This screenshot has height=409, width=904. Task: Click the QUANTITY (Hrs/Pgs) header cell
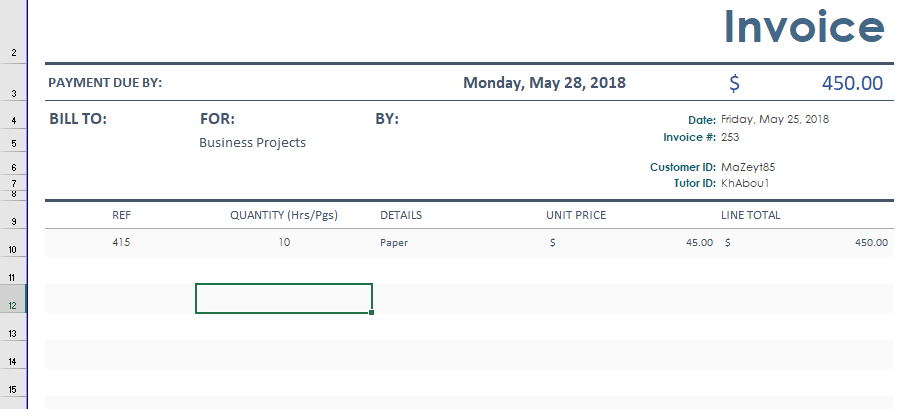tap(284, 215)
